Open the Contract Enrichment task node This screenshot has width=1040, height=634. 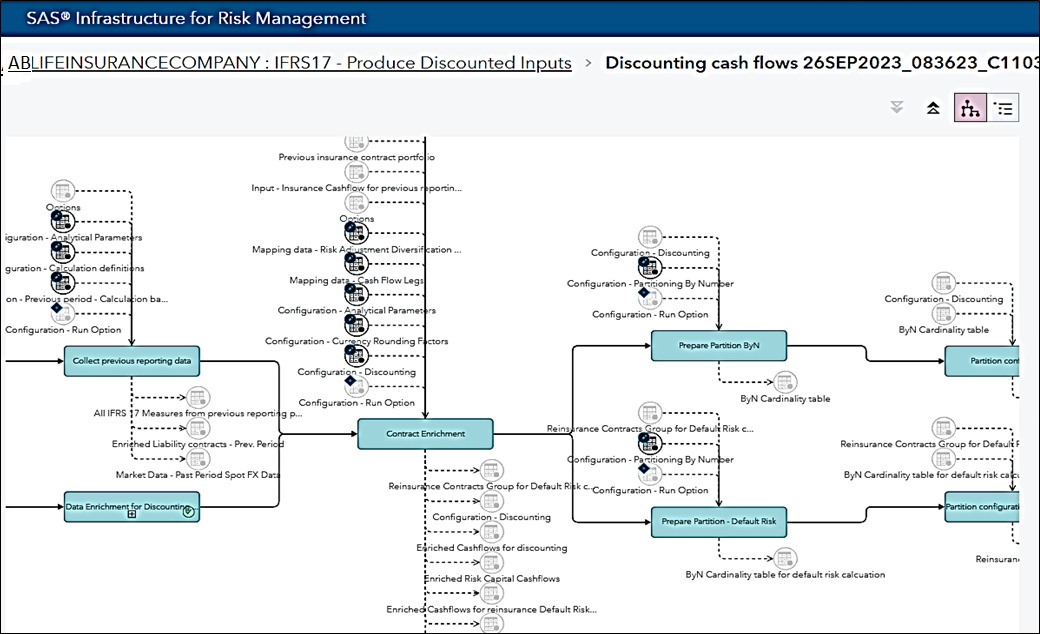click(x=424, y=434)
